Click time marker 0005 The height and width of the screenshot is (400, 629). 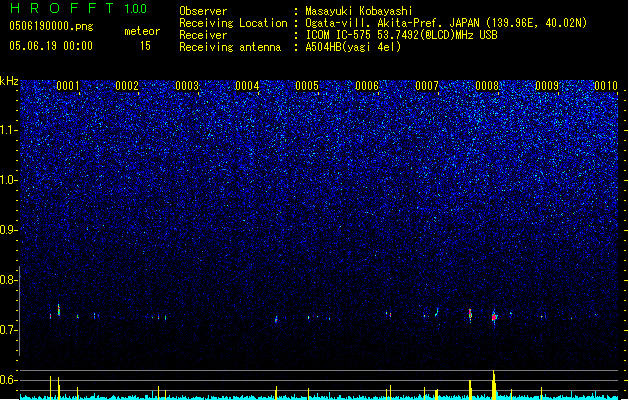click(x=307, y=86)
